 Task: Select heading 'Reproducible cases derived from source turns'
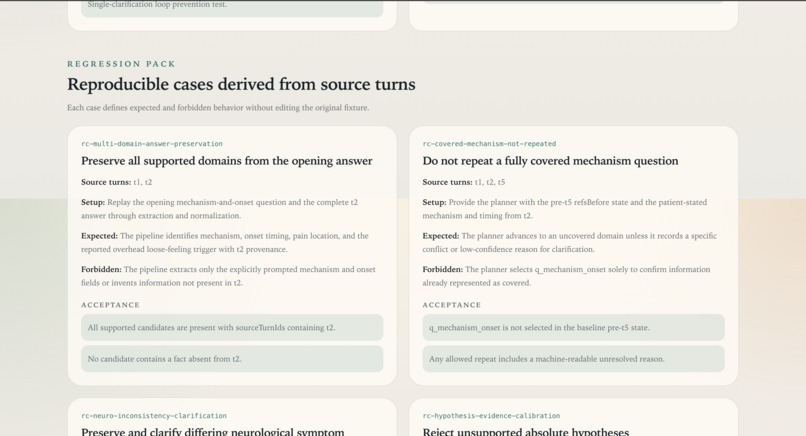click(x=241, y=84)
